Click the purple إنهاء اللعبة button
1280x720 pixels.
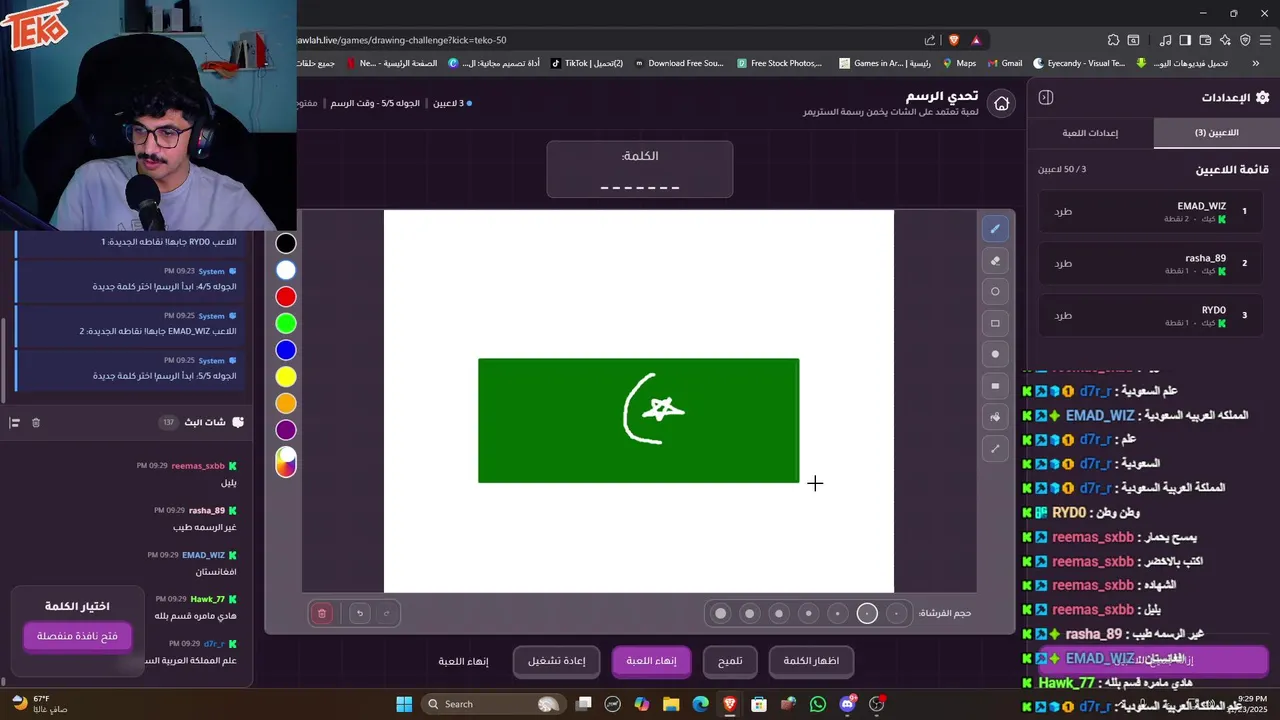pyautogui.click(x=651, y=661)
